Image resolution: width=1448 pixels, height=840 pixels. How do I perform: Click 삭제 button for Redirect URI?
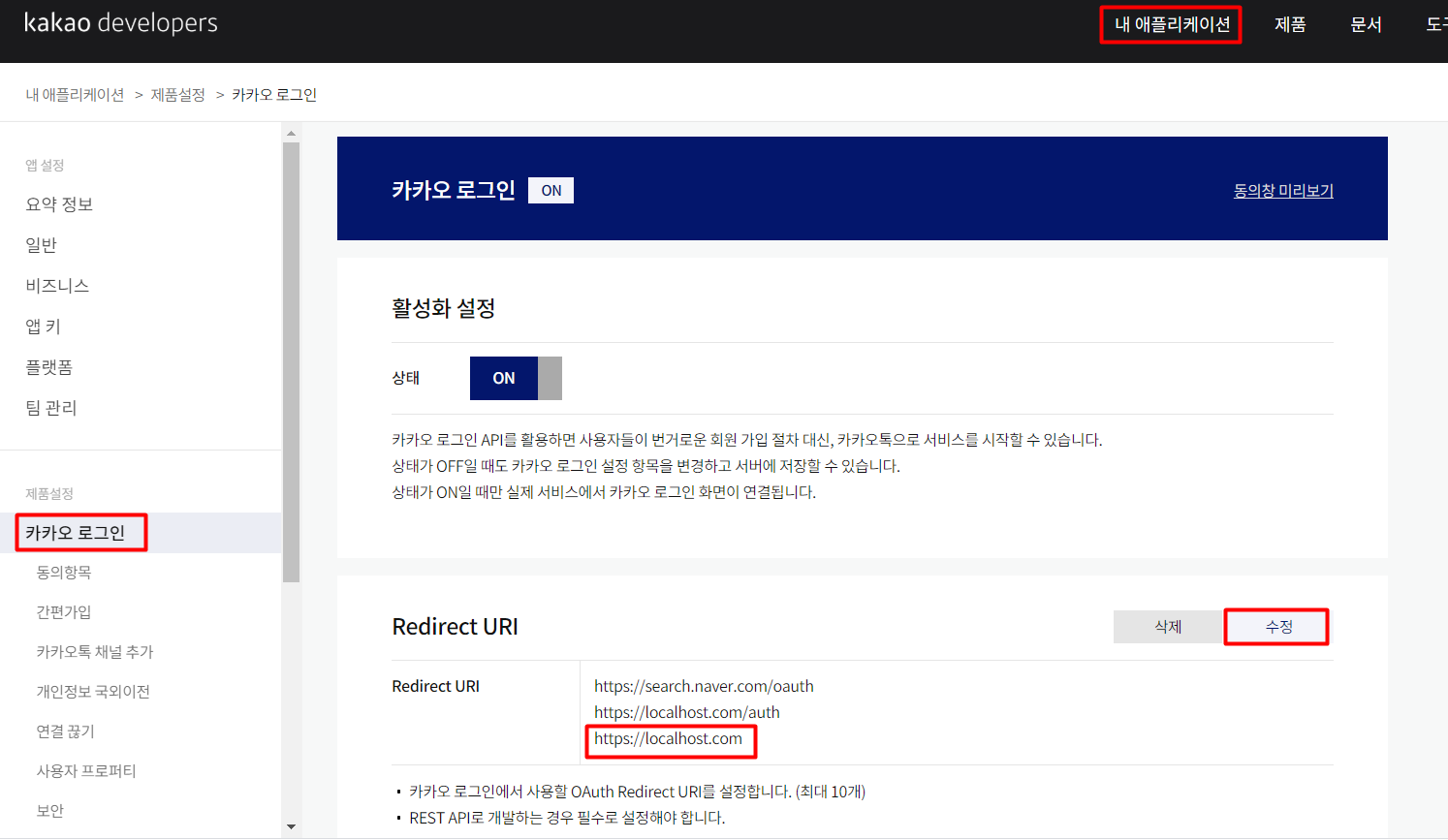1168,627
